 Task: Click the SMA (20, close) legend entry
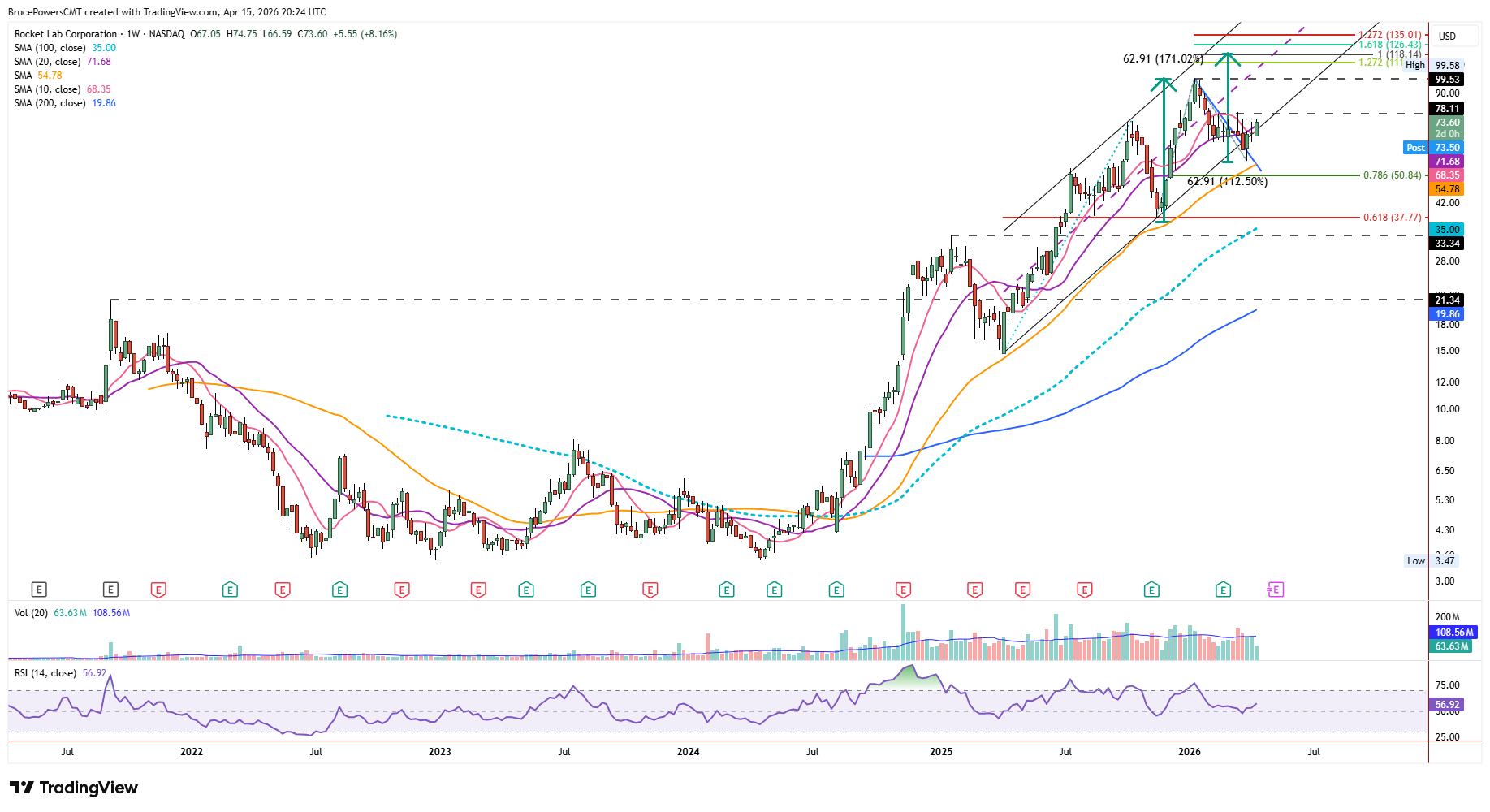(x=63, y=62)
